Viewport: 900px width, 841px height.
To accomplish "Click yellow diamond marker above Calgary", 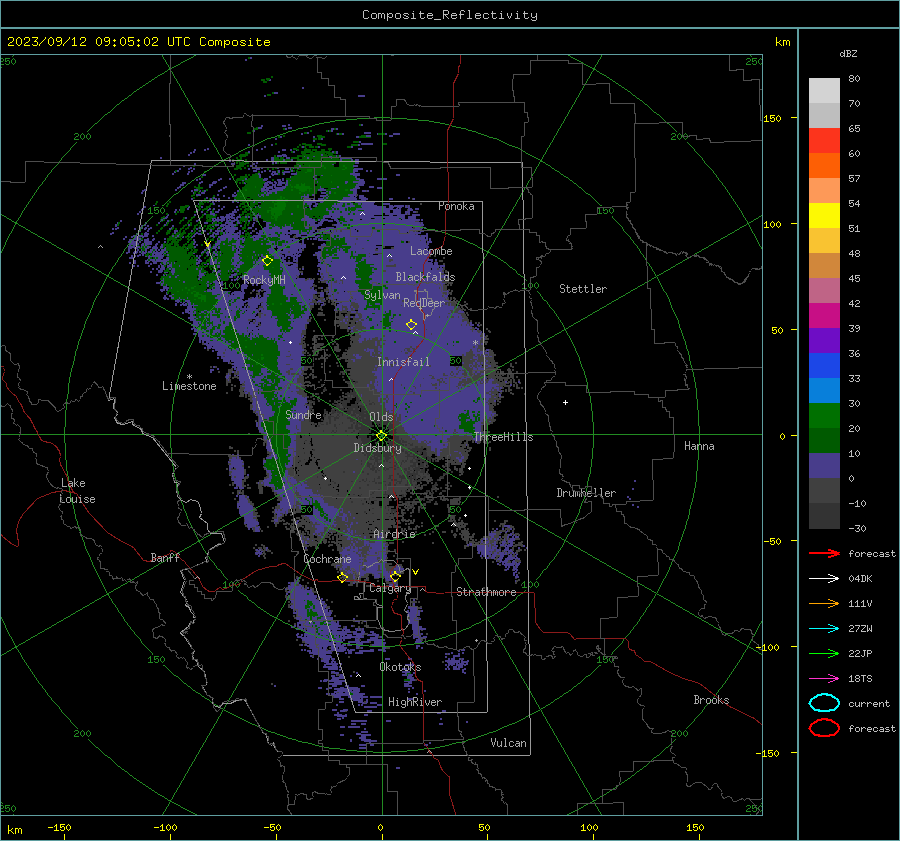I will tap(395, 576).
